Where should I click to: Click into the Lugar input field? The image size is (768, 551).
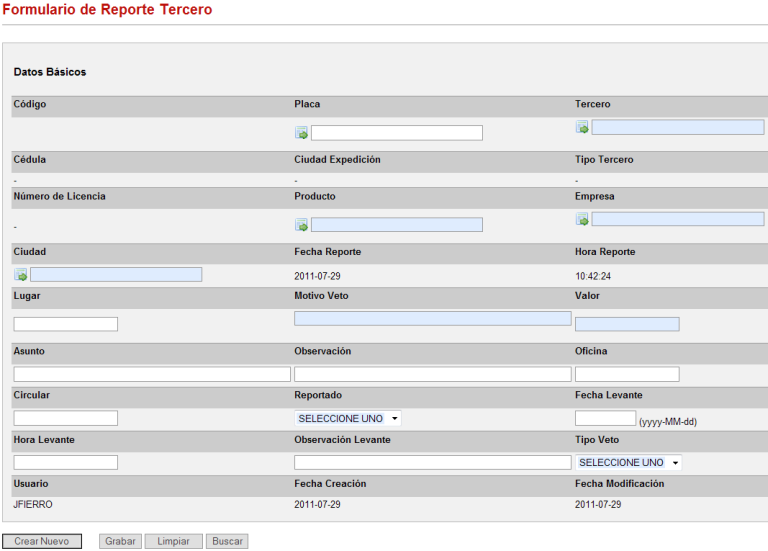[x=66, y=324]
